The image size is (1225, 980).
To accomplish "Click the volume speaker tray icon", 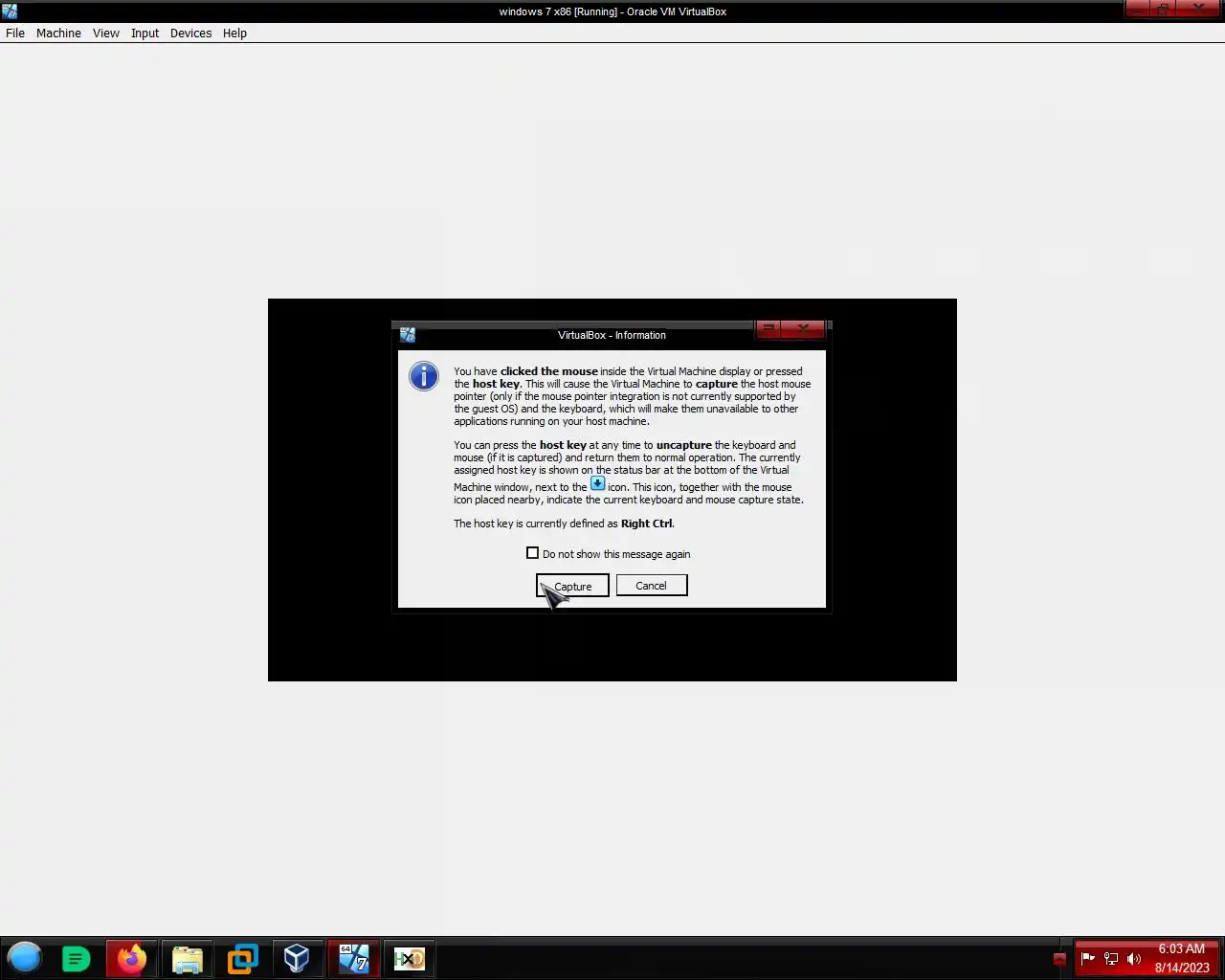I will click(x=1134, y=958).
